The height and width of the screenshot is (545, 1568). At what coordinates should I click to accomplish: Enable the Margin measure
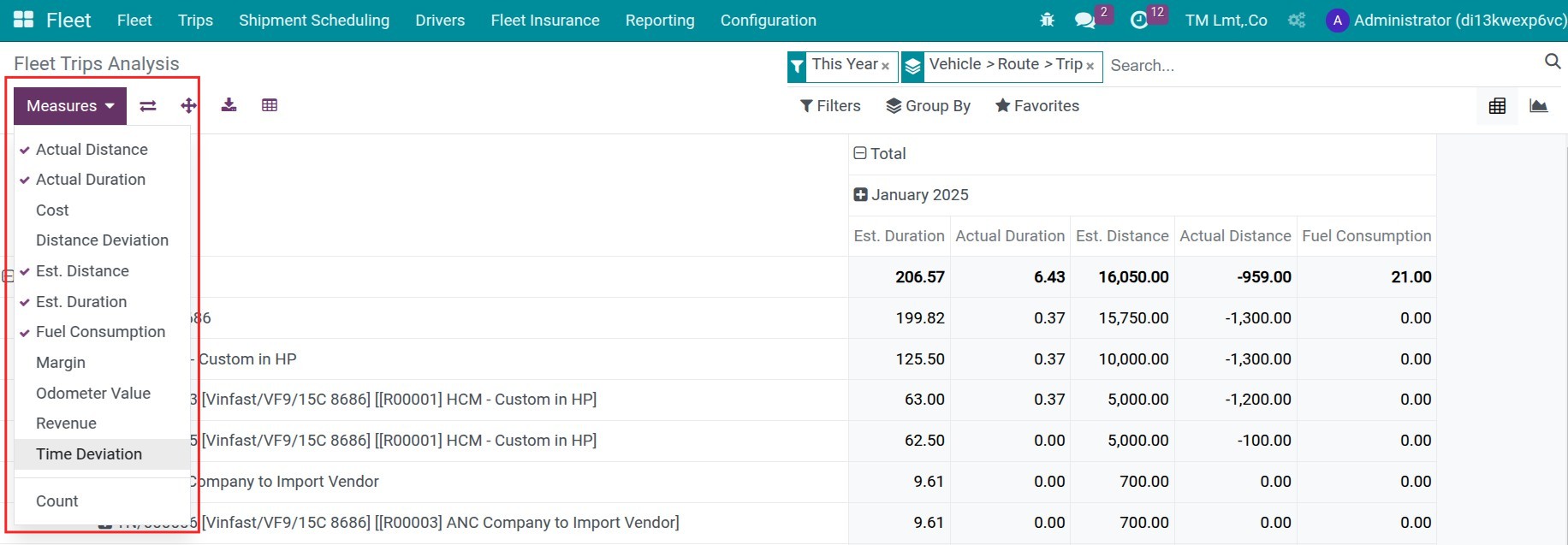pos(102,363)
